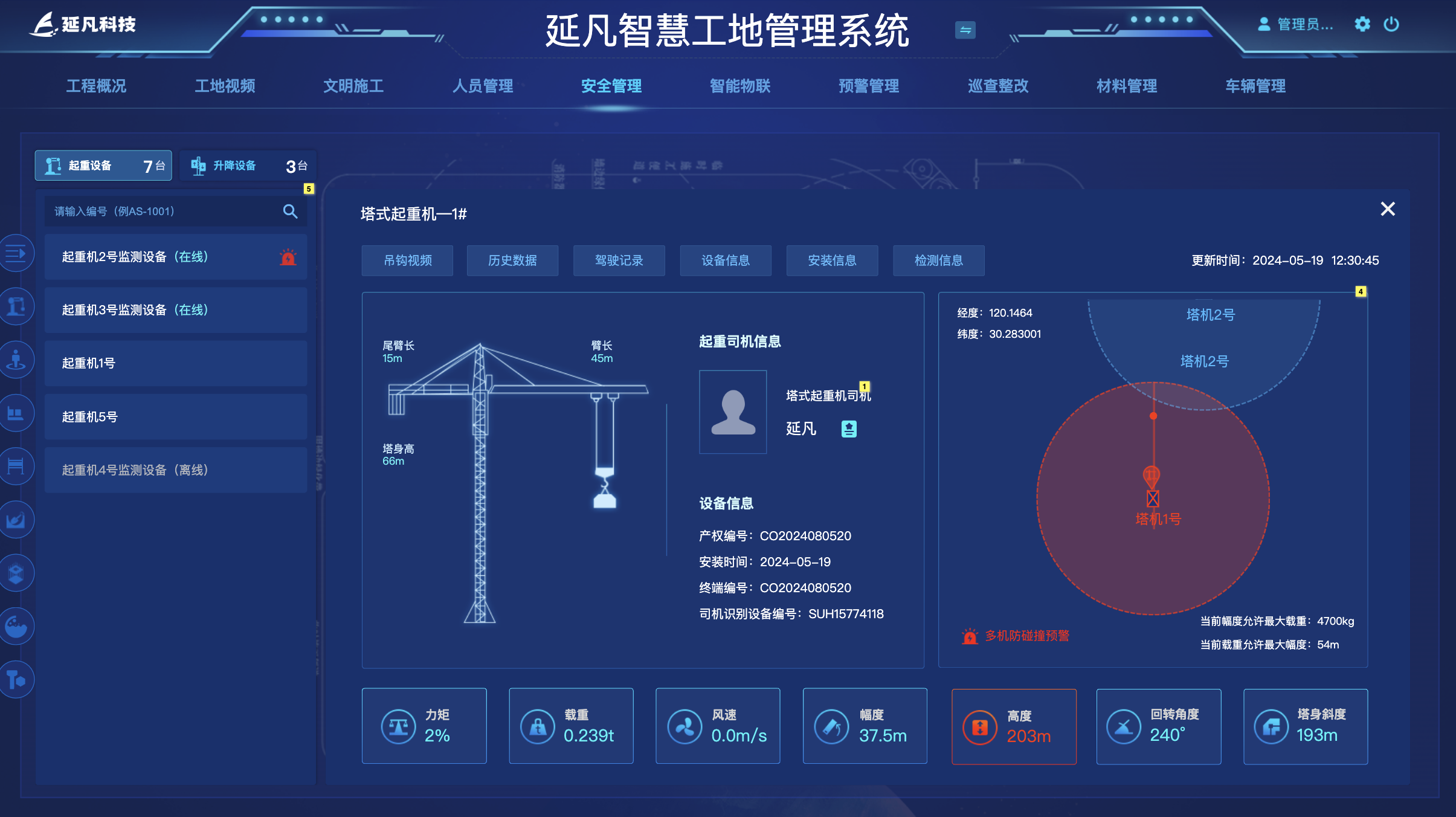Select 起重机5号 in device list
The image size is (1456, 817).
coord(175,417)
